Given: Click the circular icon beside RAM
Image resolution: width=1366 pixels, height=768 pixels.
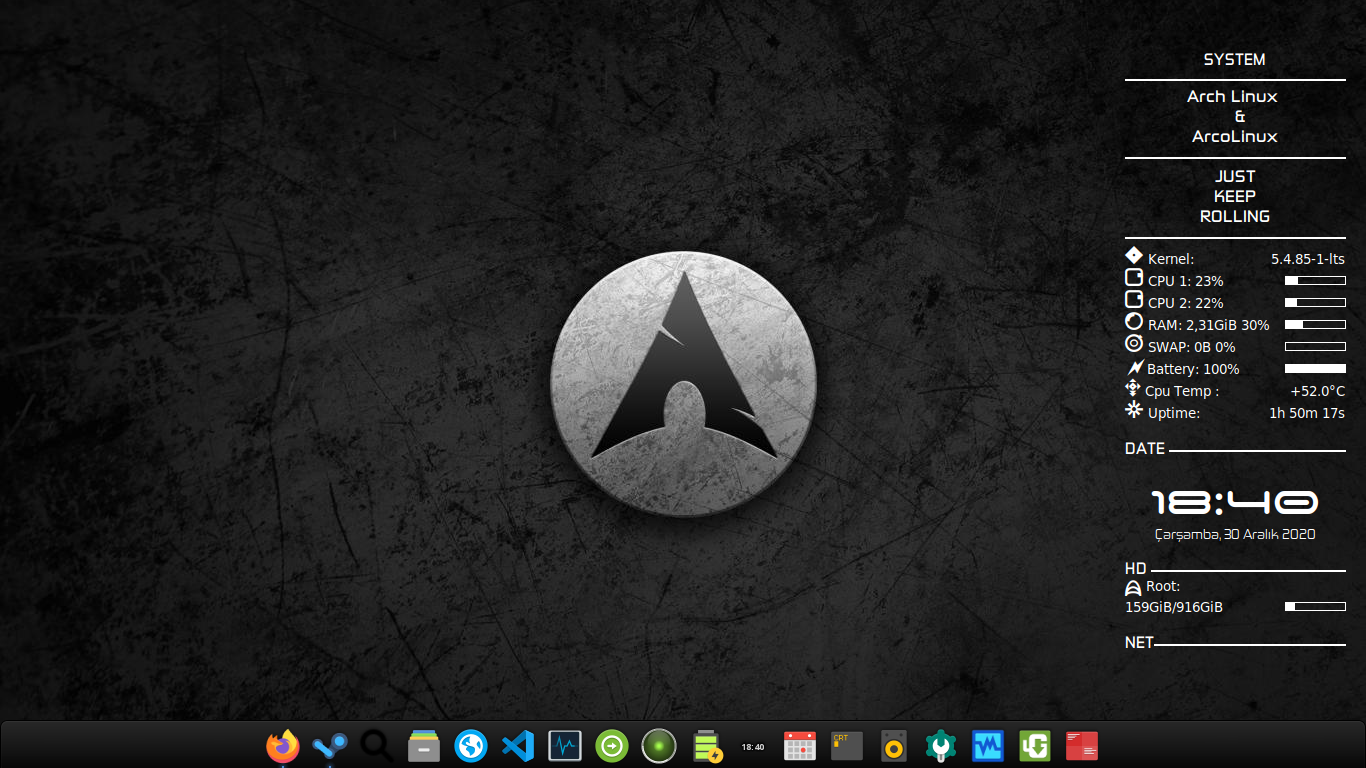Looking at the screenshot, I should click(1134, 322).
